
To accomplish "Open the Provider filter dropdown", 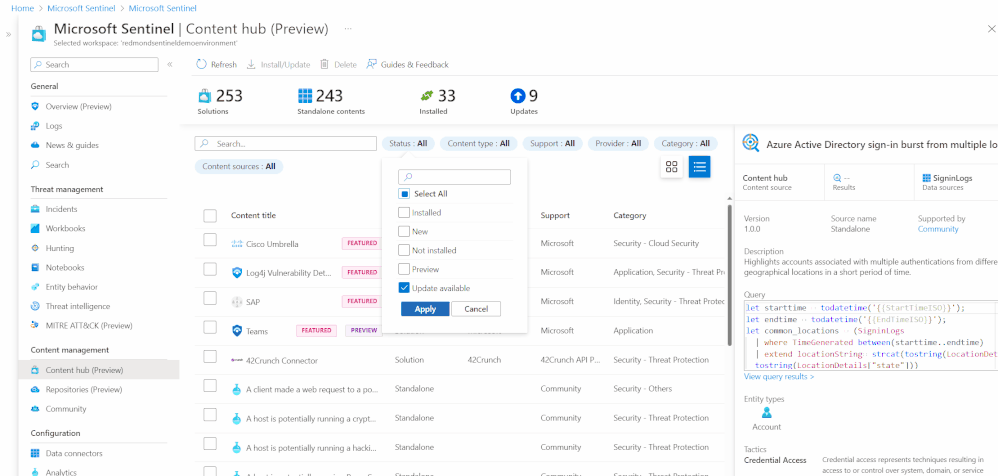I will (618, 144).
